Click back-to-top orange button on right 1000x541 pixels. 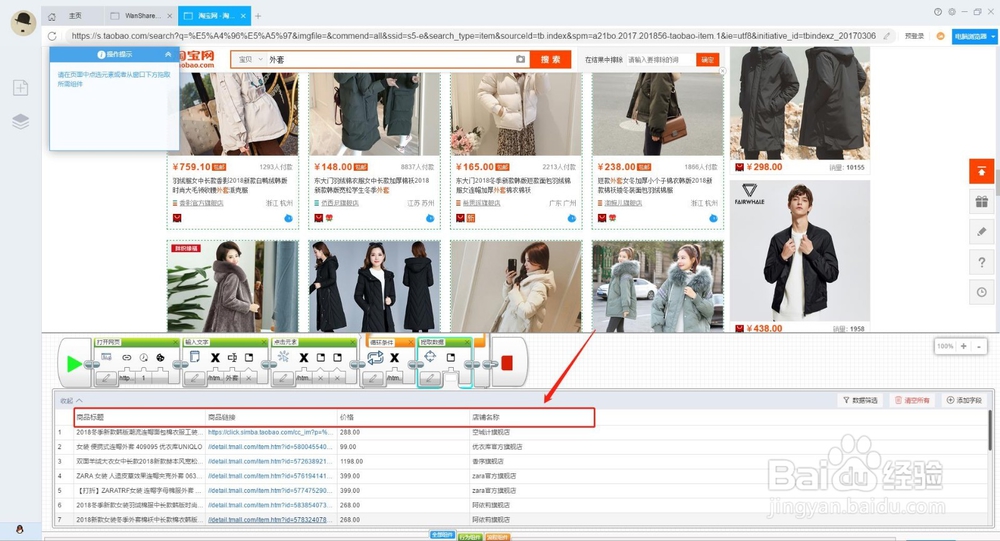pos(982,171)
